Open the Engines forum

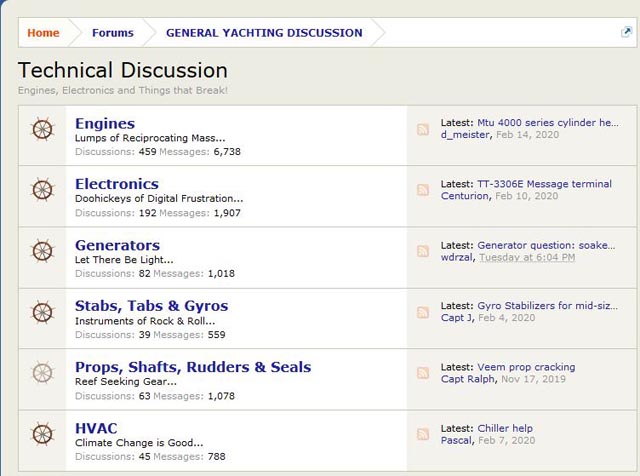pos(105,123)
